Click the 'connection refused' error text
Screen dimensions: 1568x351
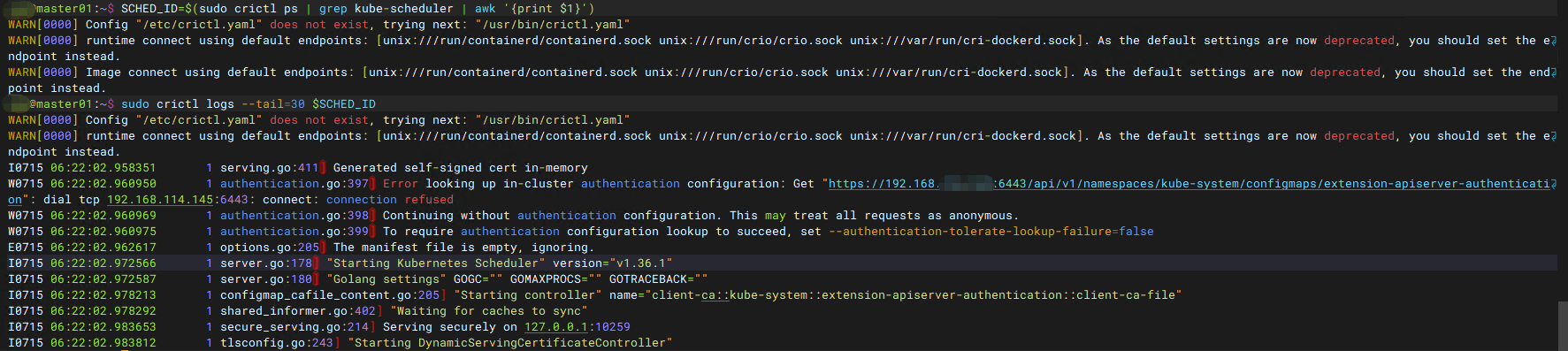click(x=390, y=200)
